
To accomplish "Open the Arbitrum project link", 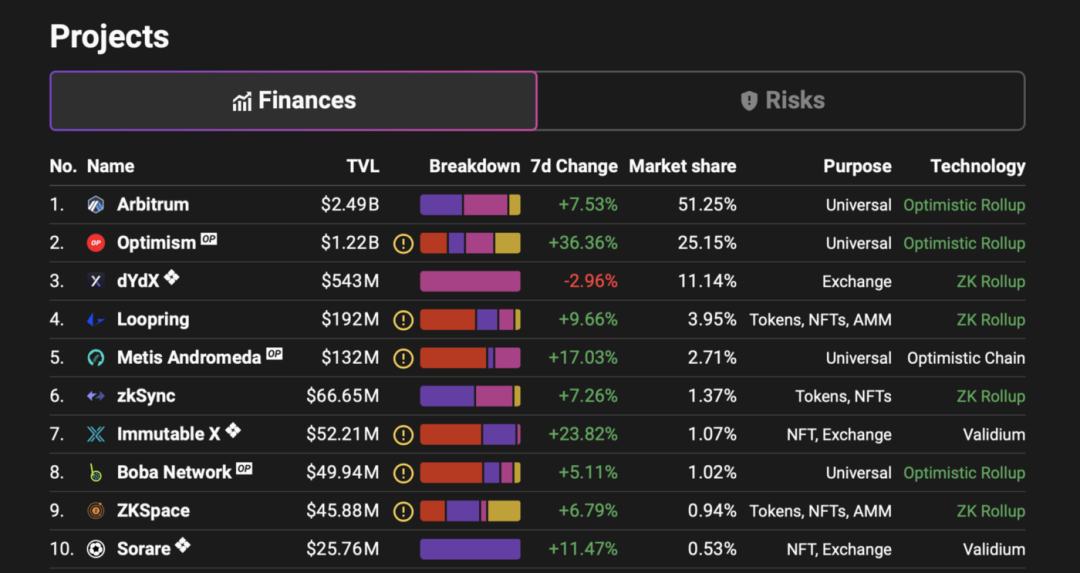I will pyautogui.click(x=153, y=205).
